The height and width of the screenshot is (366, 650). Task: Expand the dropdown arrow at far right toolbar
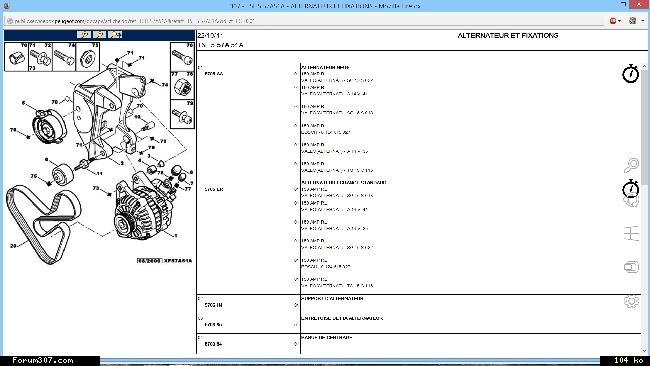[643, 21]
